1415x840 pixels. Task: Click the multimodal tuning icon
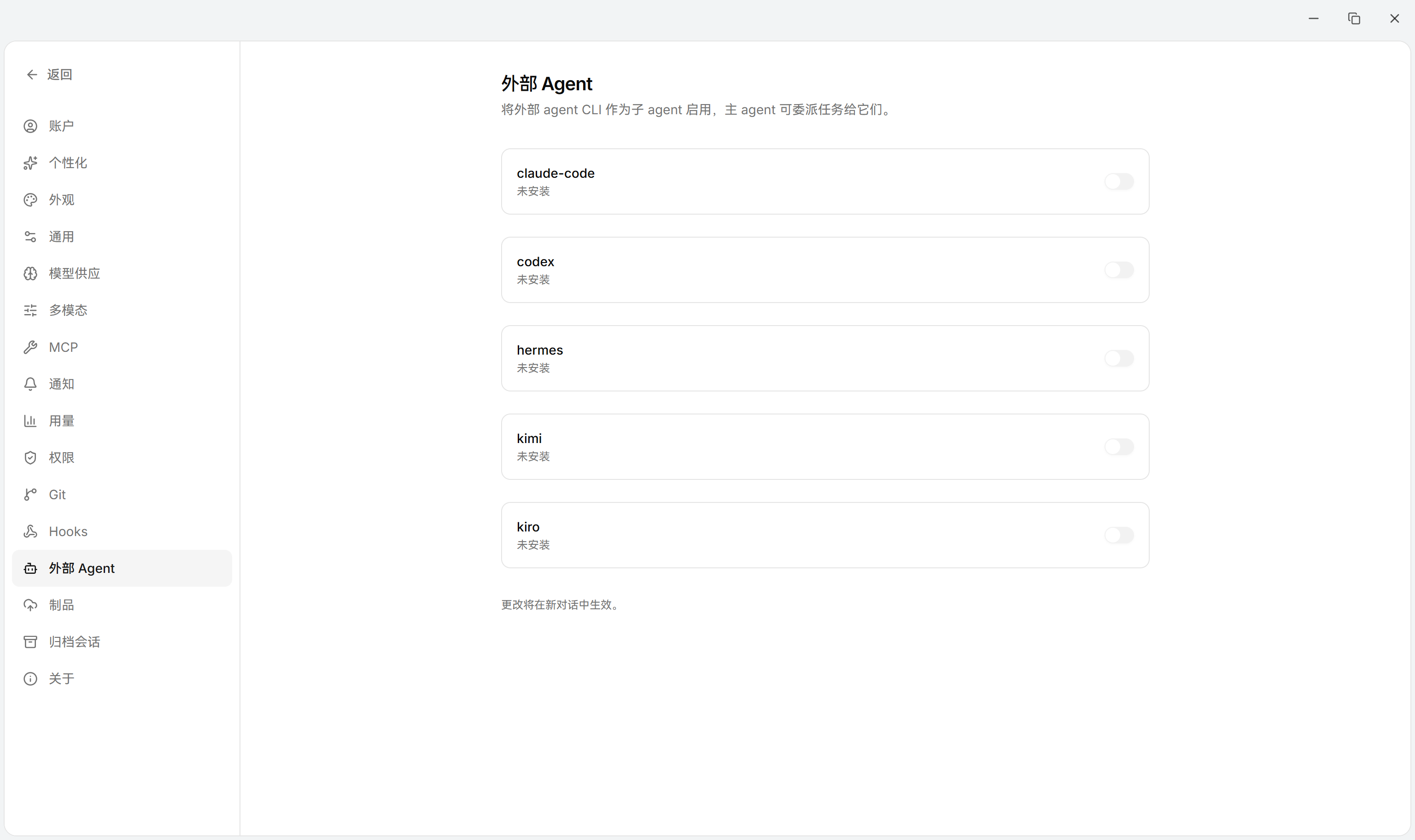pyautogui.click(x=30, y=310)
